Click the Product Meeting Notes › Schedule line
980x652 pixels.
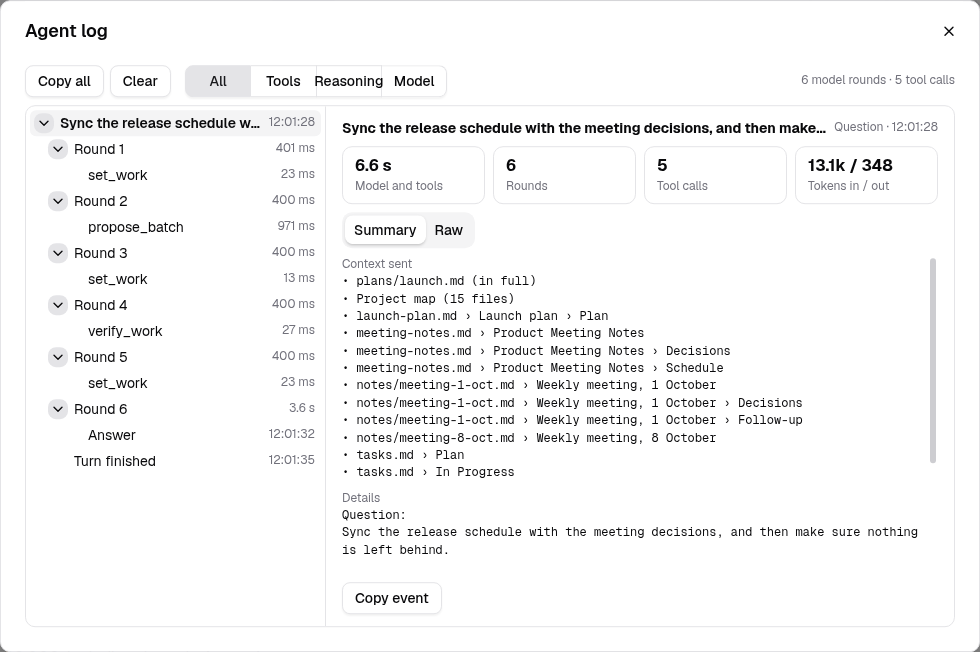(x=532, y=368)
